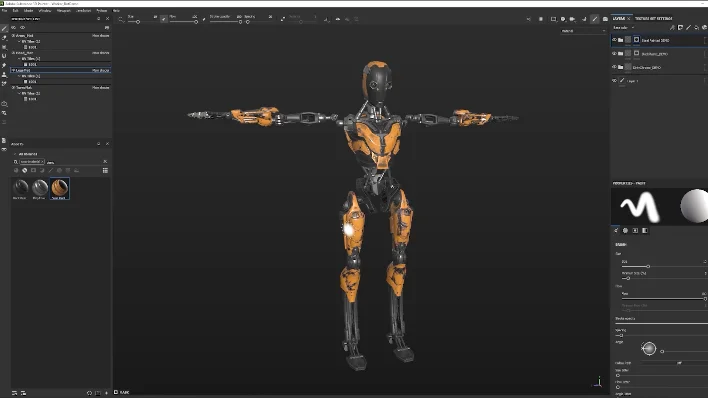Hide the Dirt Chrome ZERO layer

click(614, 67)
